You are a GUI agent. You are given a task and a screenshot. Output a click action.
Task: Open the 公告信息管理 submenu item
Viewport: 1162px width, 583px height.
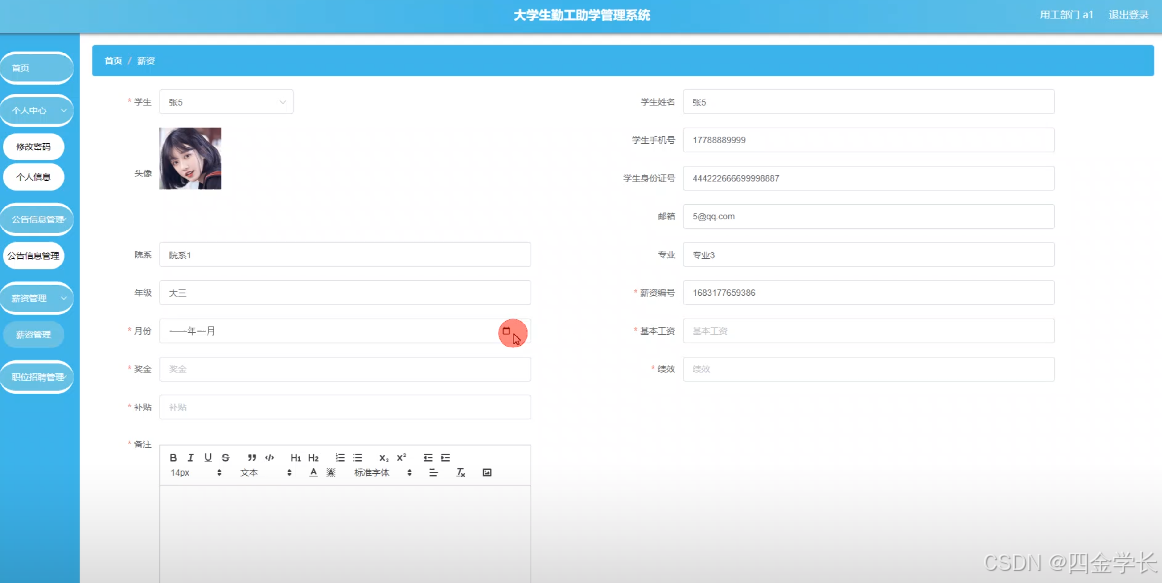[33, 256]
